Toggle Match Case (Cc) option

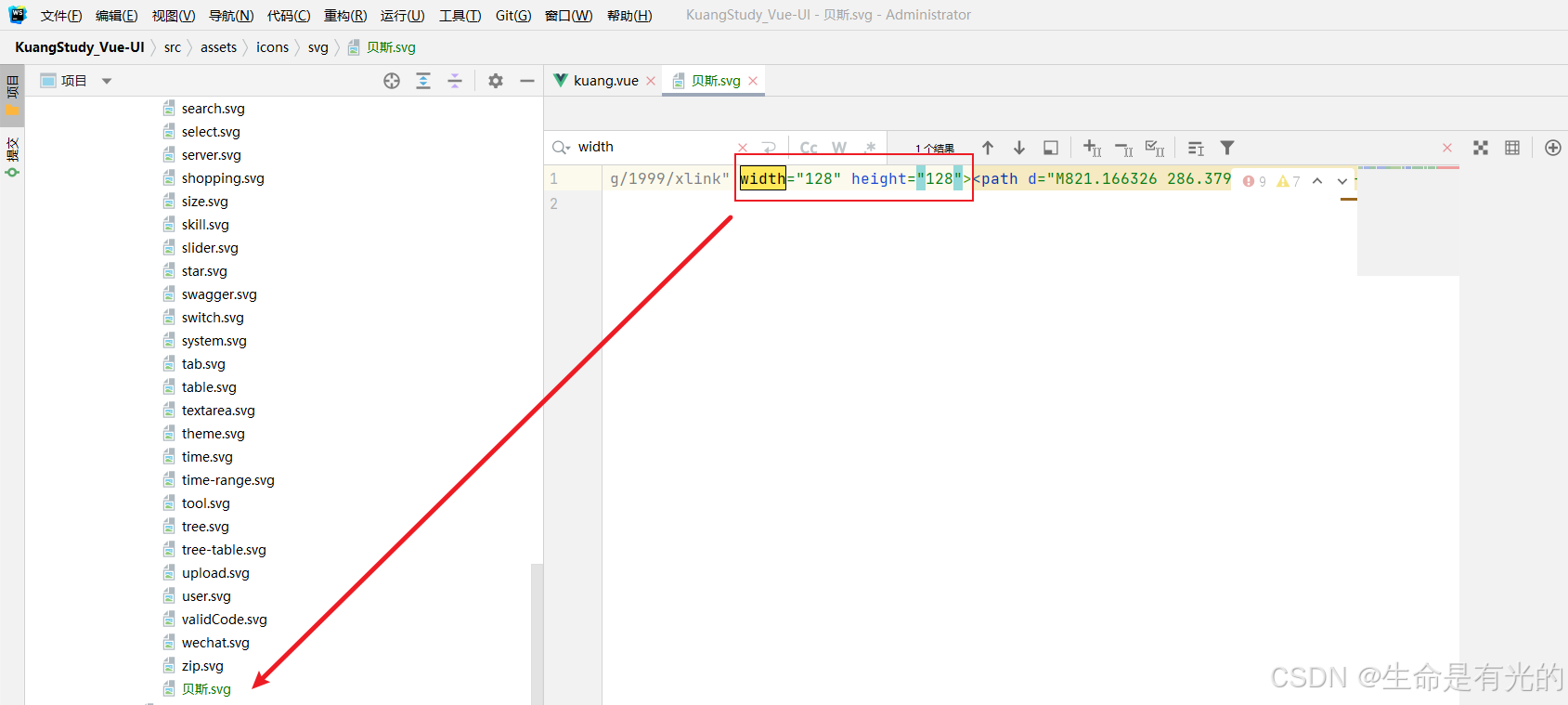pyautogui.click(x=809, y=148)
